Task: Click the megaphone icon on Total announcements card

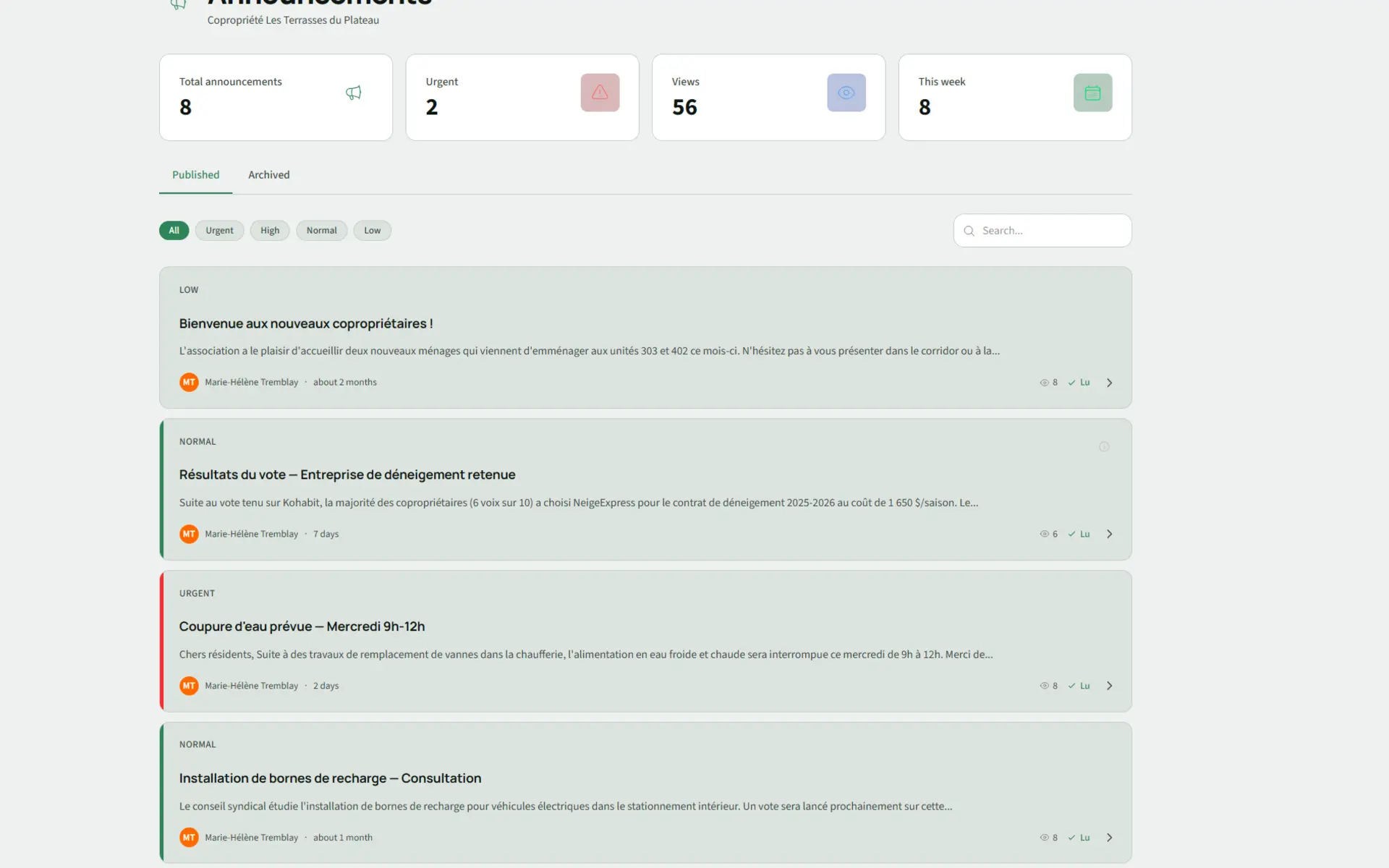Action: pos(353,93)
